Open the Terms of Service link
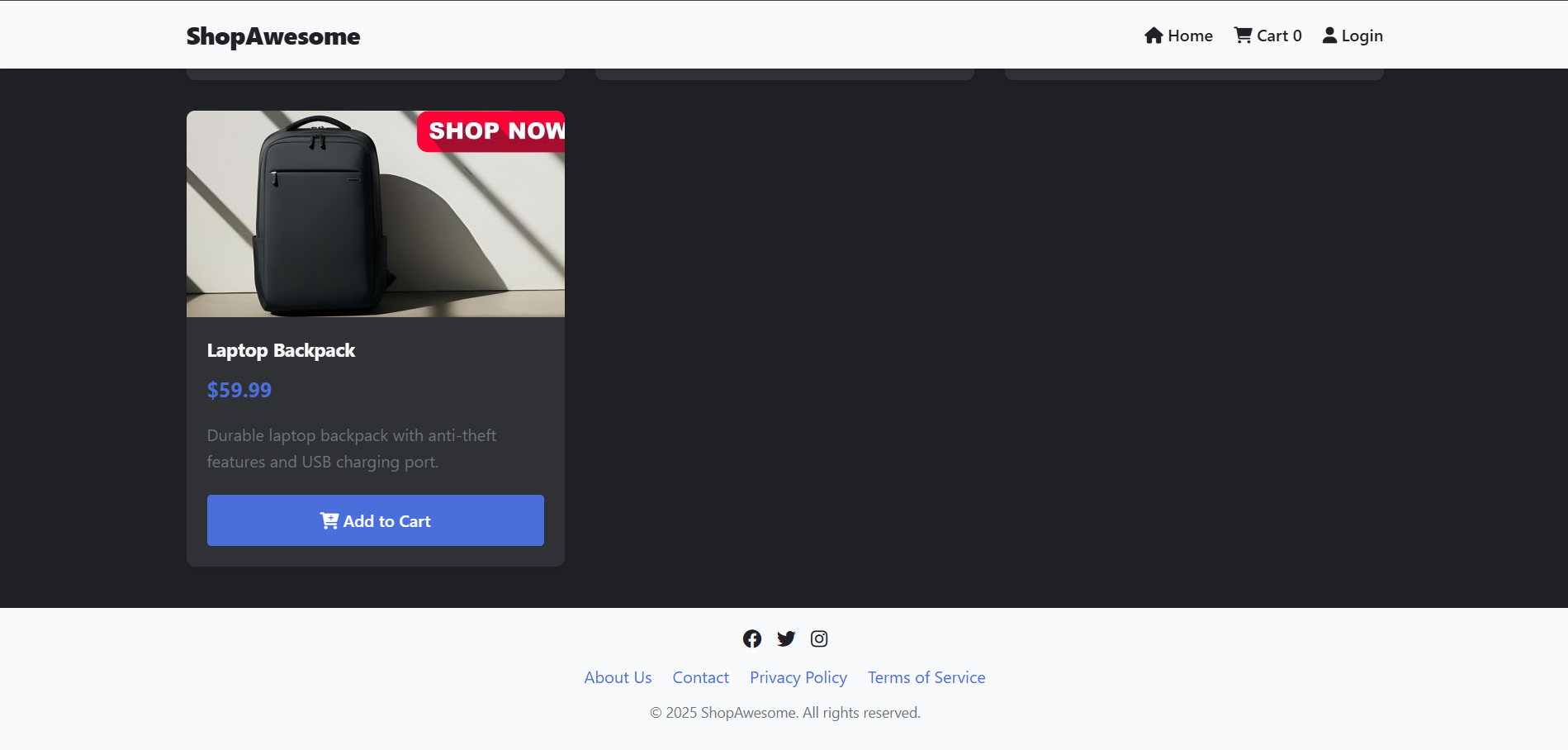This screenshot has height=750, width=1568. point(926,677)
